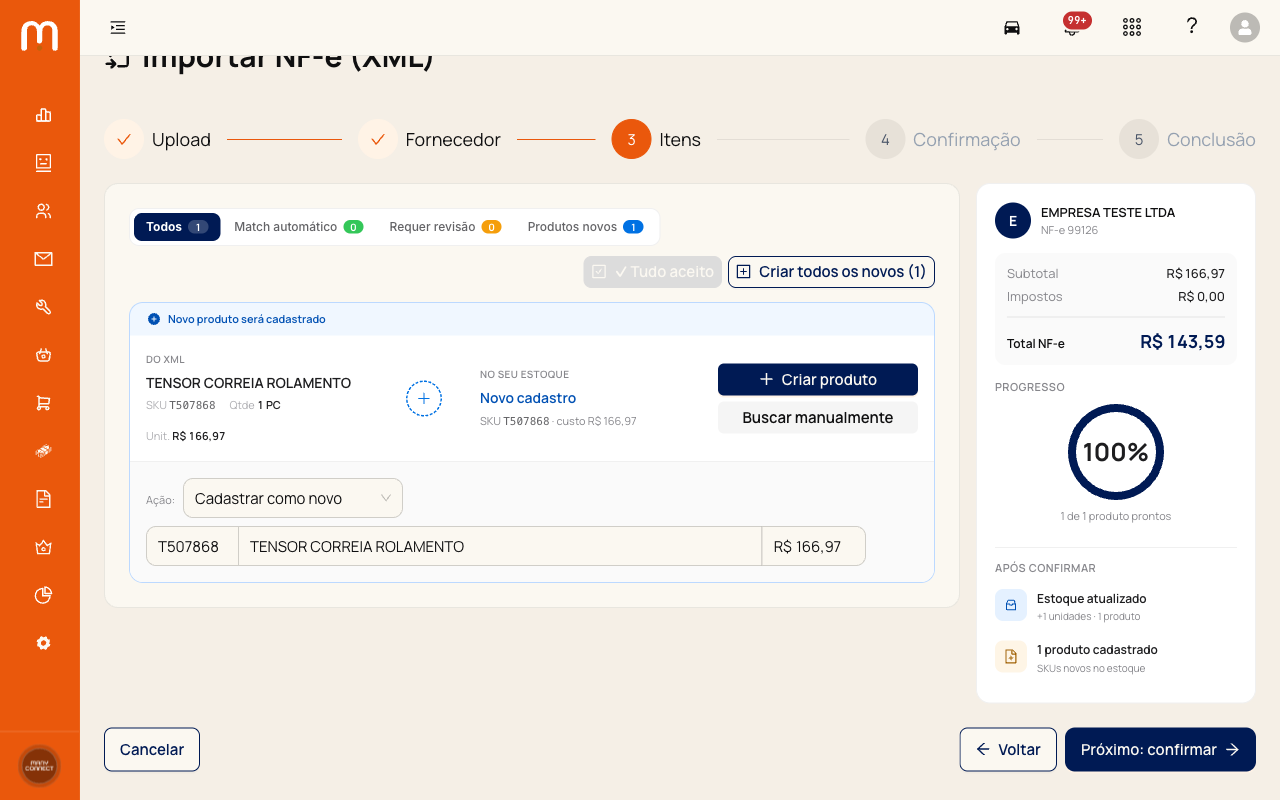1280x800 pixels.
Task: Click 'Novo produto será cadastrado' banner text
Action: [247, 319]
